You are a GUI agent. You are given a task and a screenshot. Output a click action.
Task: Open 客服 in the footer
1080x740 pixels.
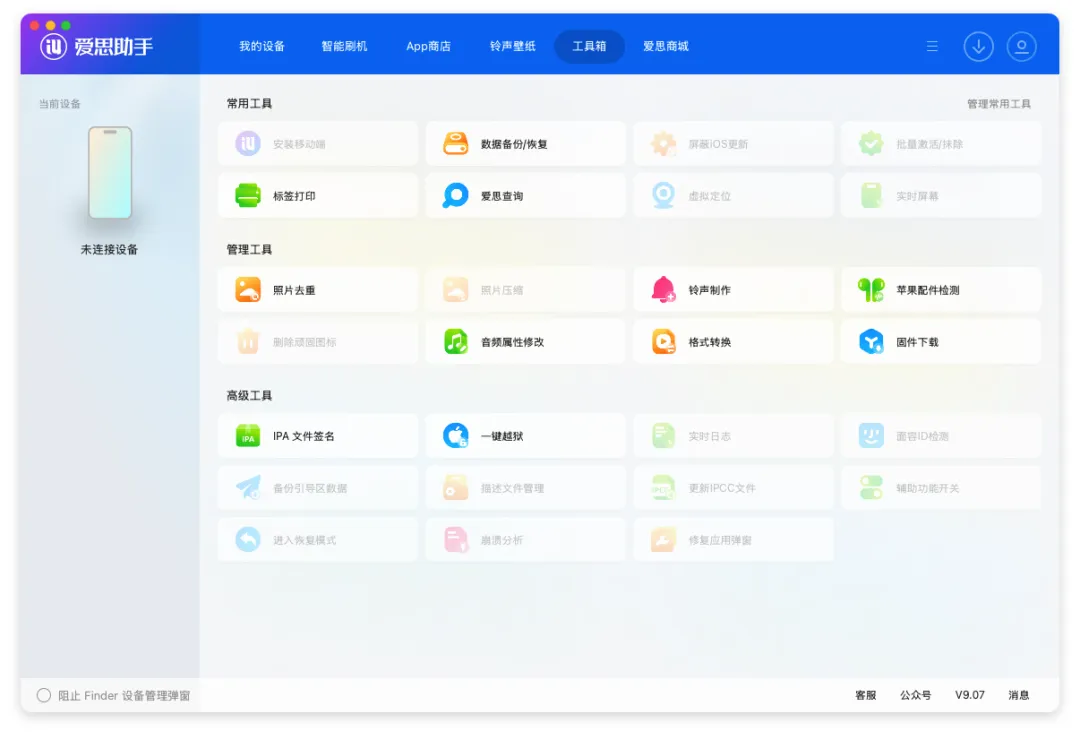tap(866, 695)
